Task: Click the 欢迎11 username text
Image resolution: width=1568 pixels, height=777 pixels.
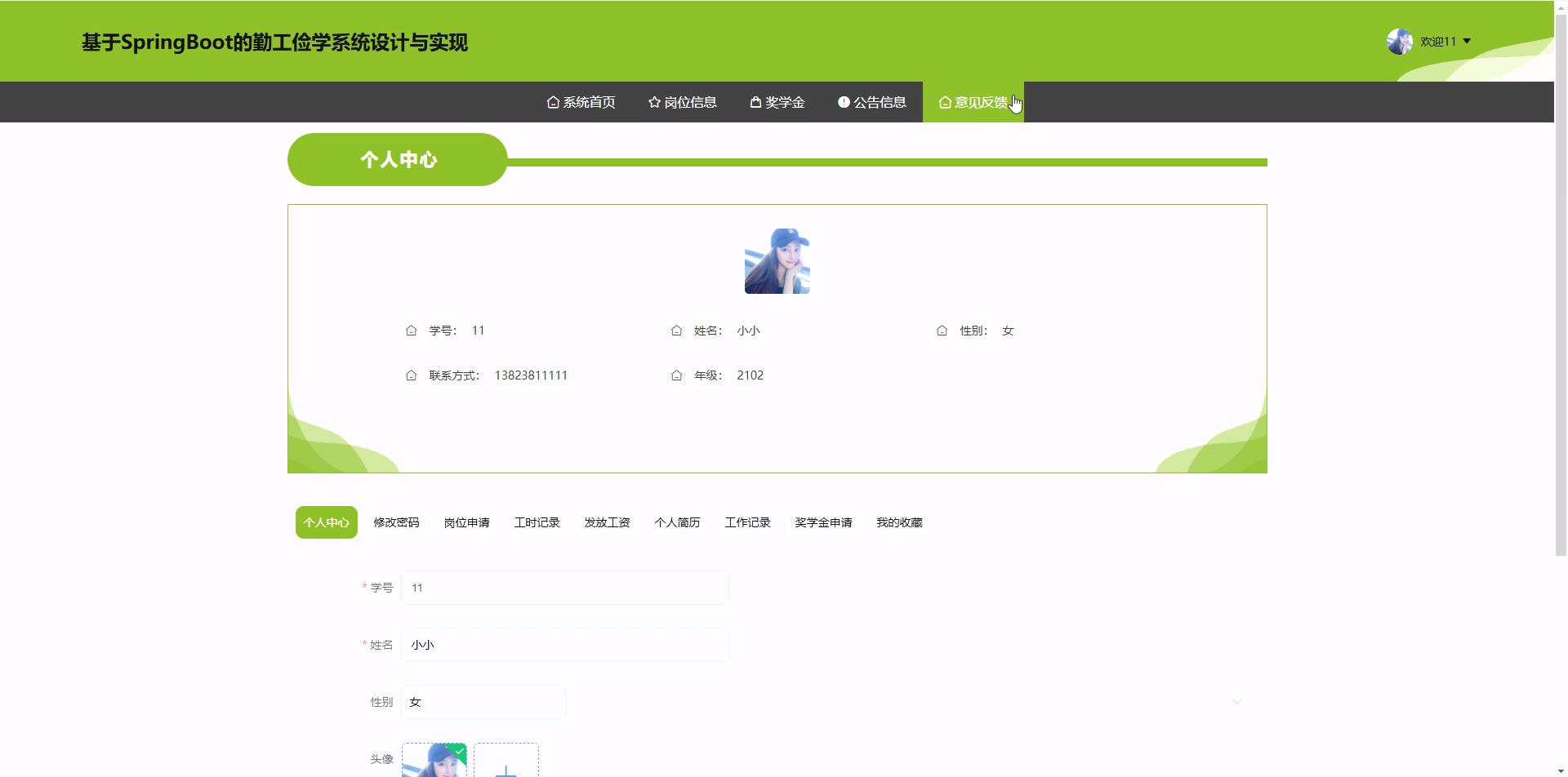Action: tap(1438, 42)
